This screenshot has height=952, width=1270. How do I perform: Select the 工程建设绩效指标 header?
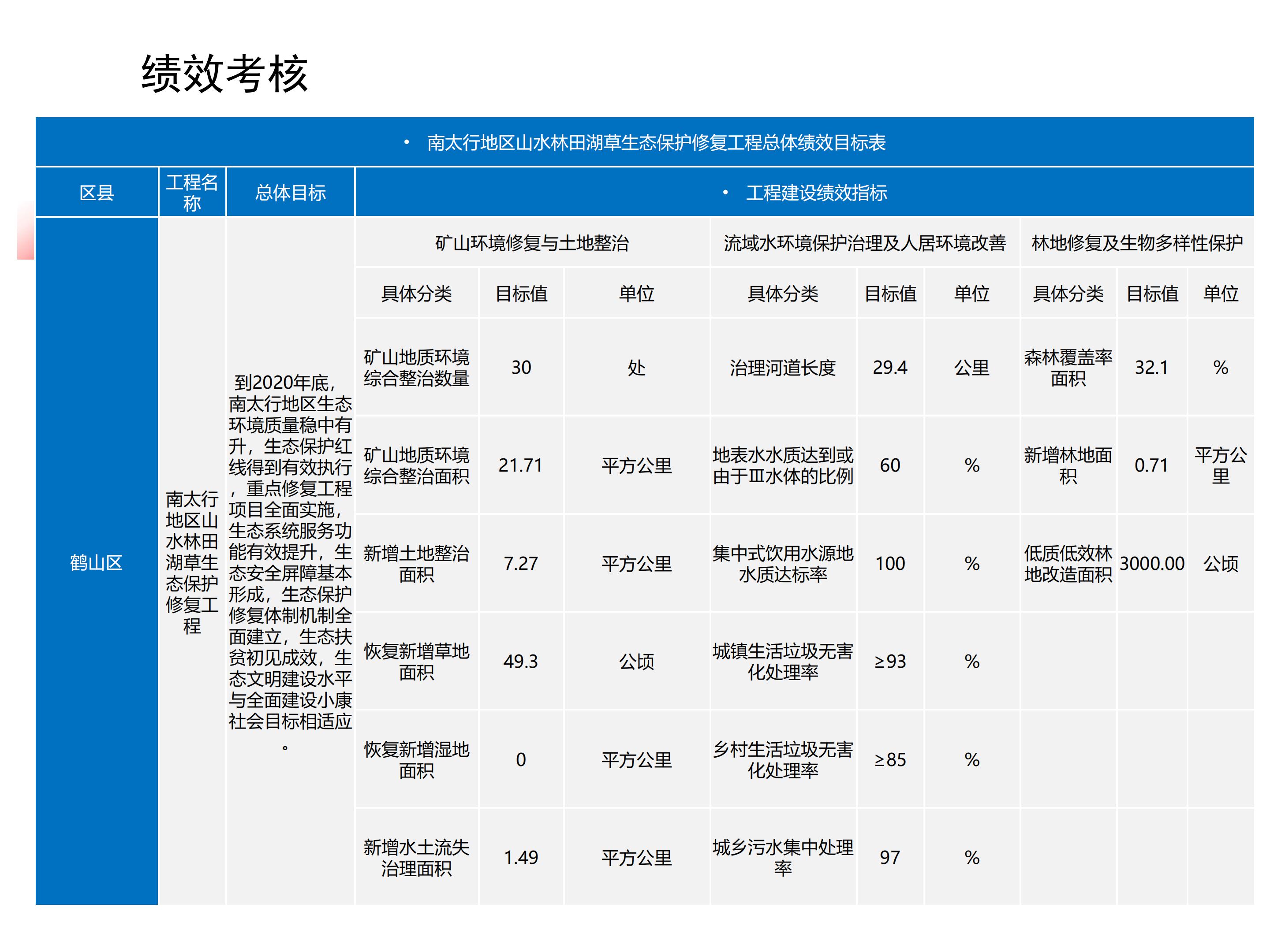point(816,193)
